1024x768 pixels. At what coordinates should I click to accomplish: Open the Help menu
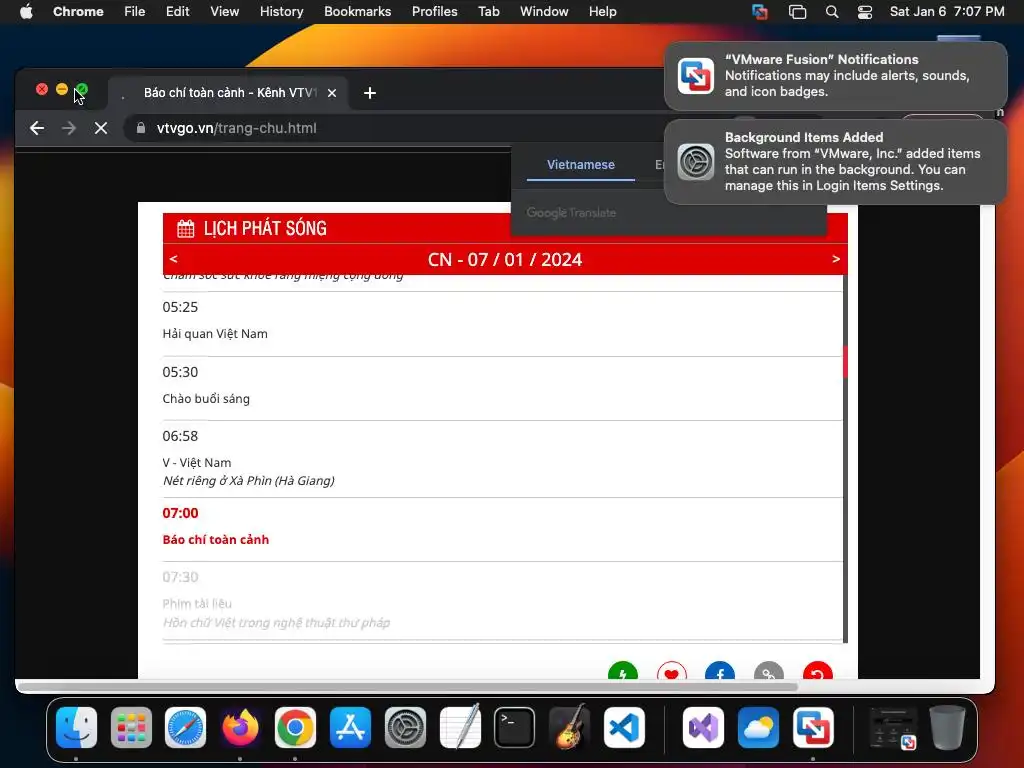point(602,11)
